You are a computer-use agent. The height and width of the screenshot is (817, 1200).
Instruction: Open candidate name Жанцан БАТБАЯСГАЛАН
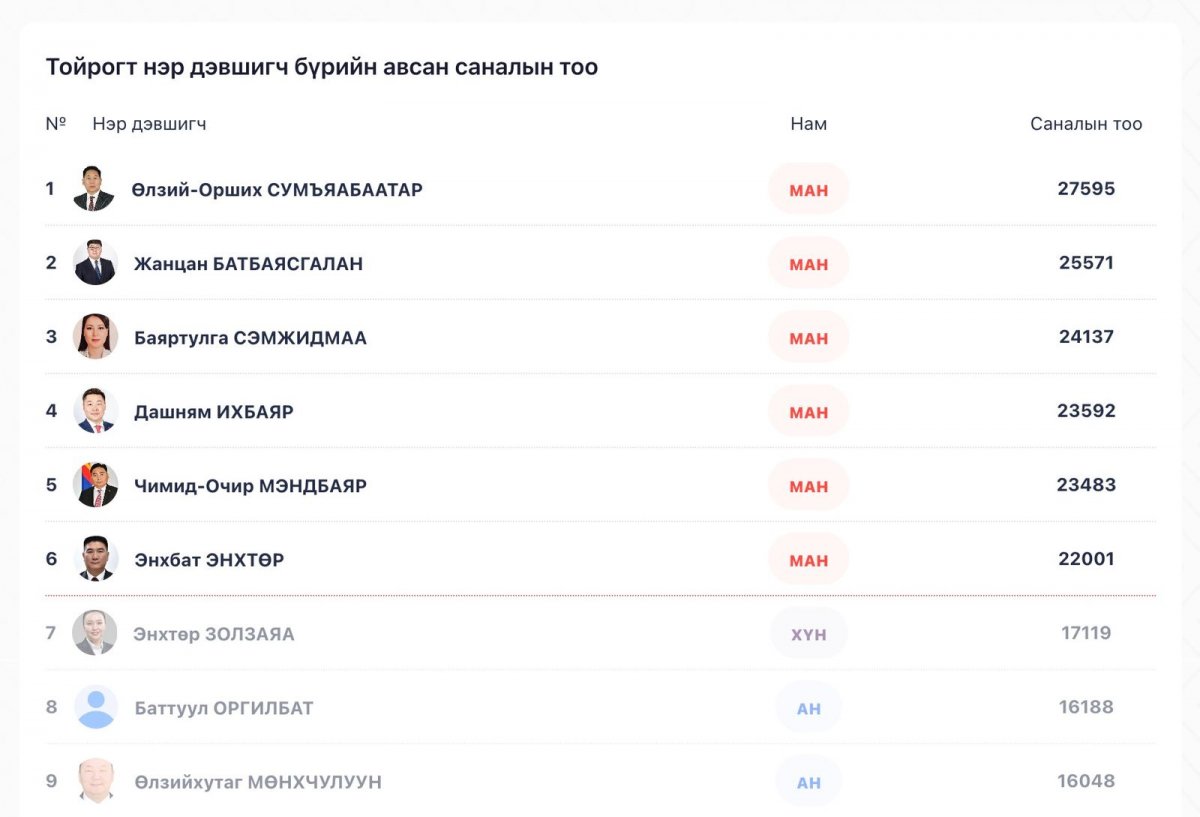pos(248,264)
